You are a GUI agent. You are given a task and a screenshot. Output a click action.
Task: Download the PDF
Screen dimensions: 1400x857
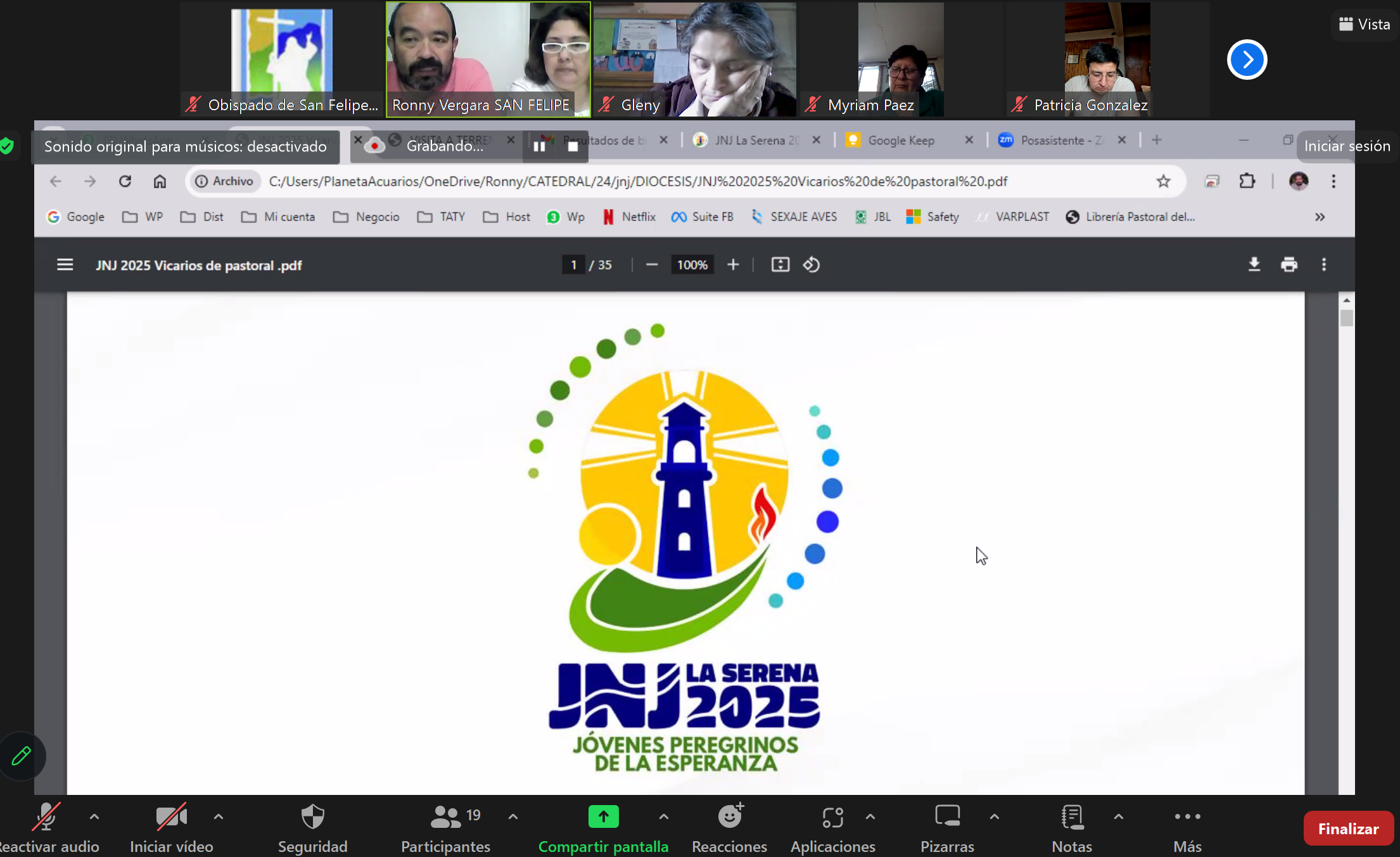1254,265
